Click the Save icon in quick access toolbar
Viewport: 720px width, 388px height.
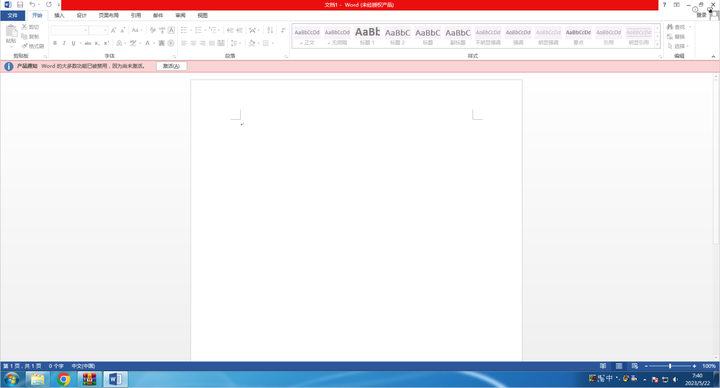tap(20, 5)
